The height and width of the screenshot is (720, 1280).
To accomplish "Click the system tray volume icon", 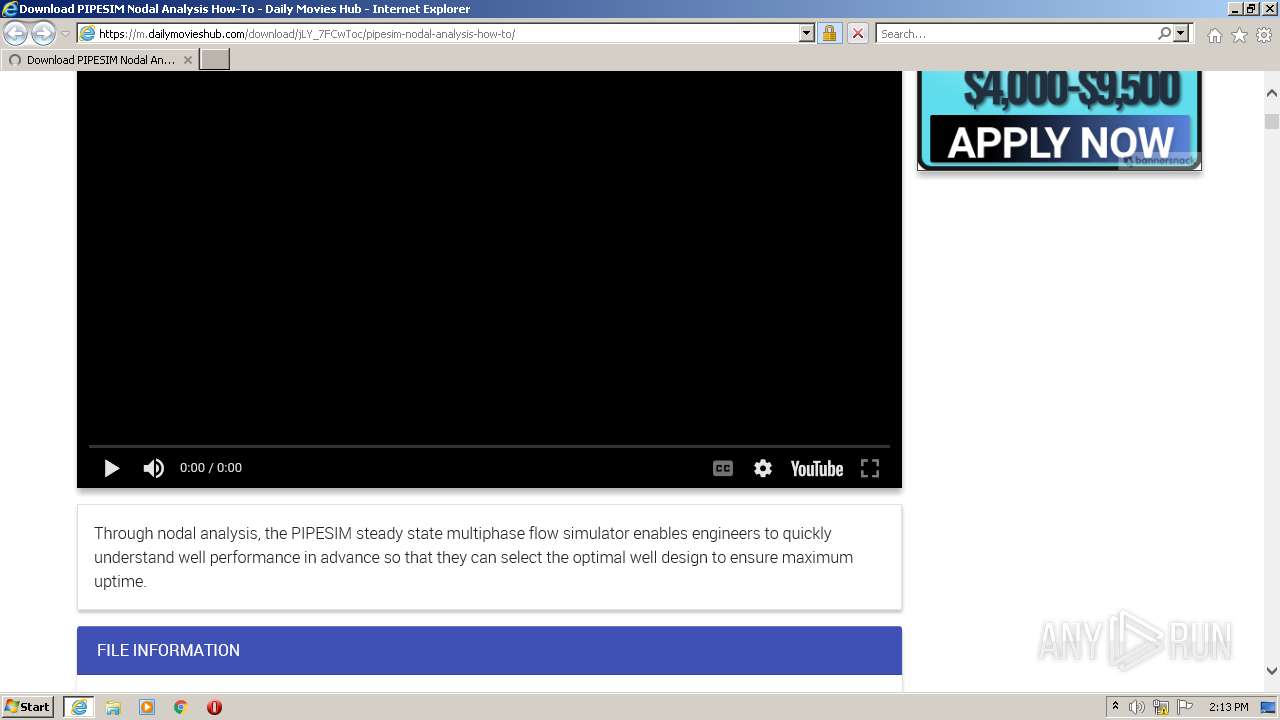I will [x=1137, y=707].
